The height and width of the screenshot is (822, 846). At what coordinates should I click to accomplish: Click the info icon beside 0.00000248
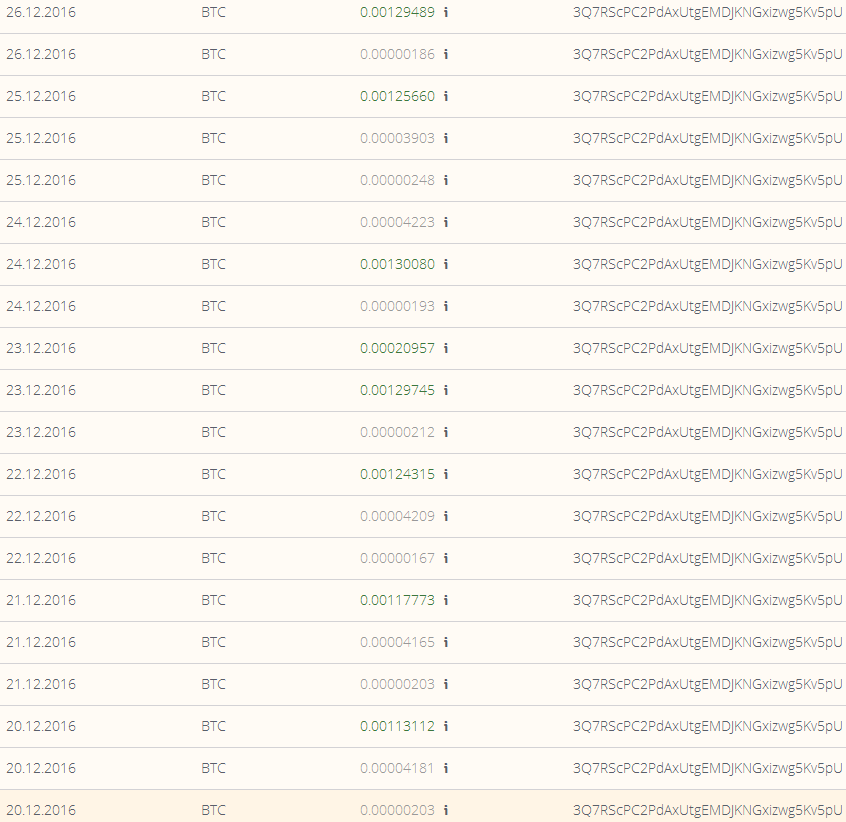(x=446, y=180)
